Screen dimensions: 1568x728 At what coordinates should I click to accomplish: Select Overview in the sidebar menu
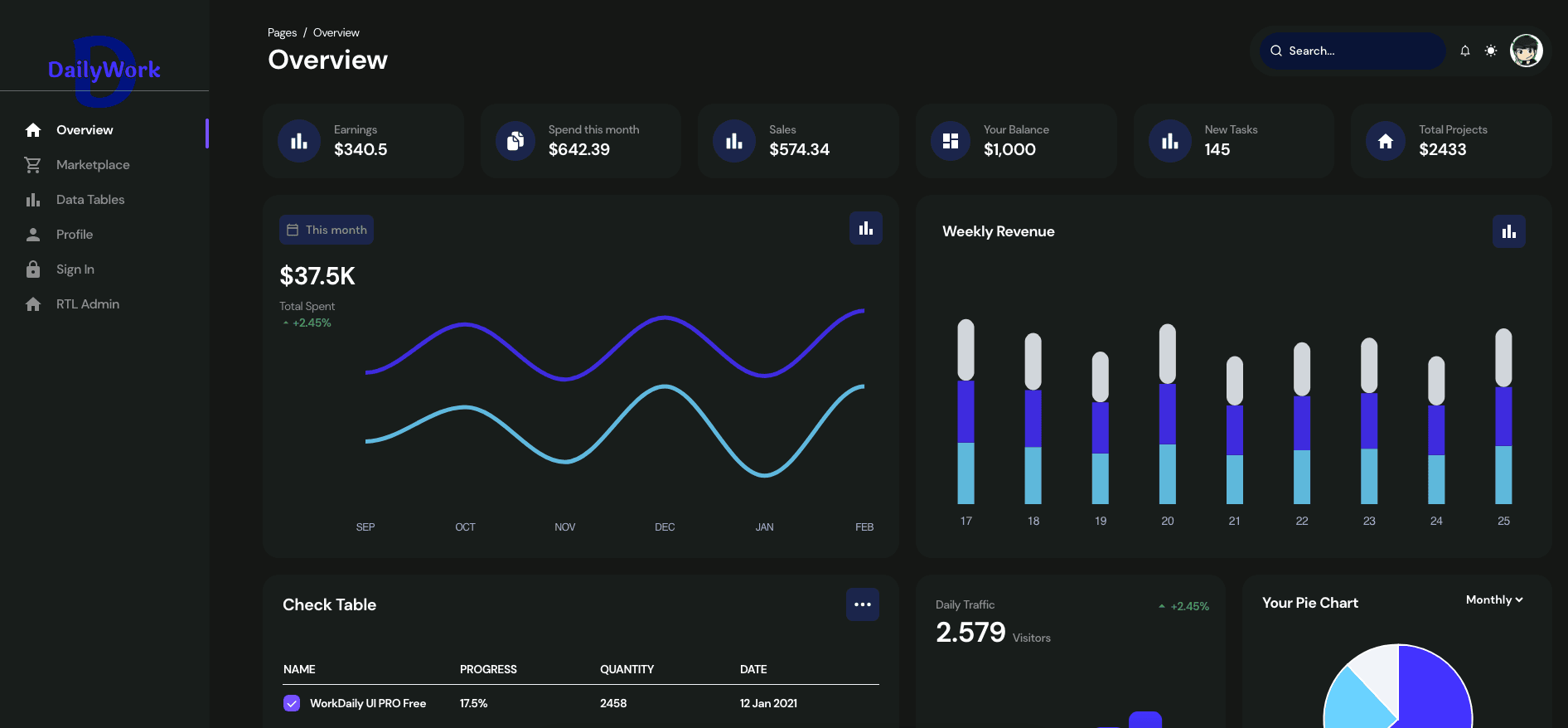85,130
